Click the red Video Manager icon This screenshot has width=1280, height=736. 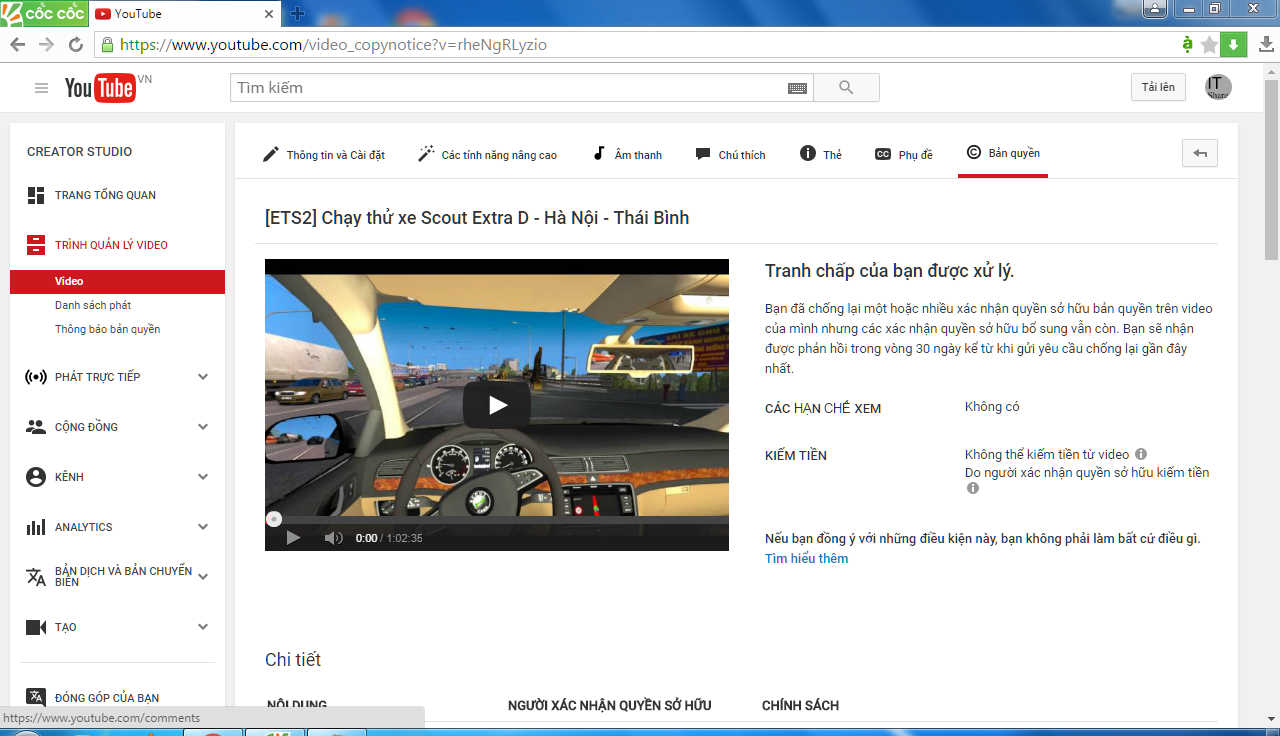[x=36, y=245]
